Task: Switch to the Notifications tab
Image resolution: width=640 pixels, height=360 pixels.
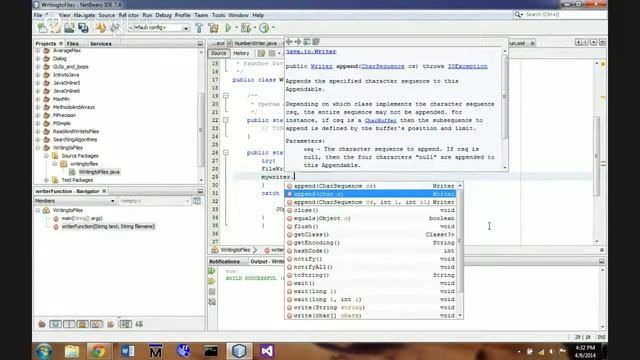Action: (224, 262)
